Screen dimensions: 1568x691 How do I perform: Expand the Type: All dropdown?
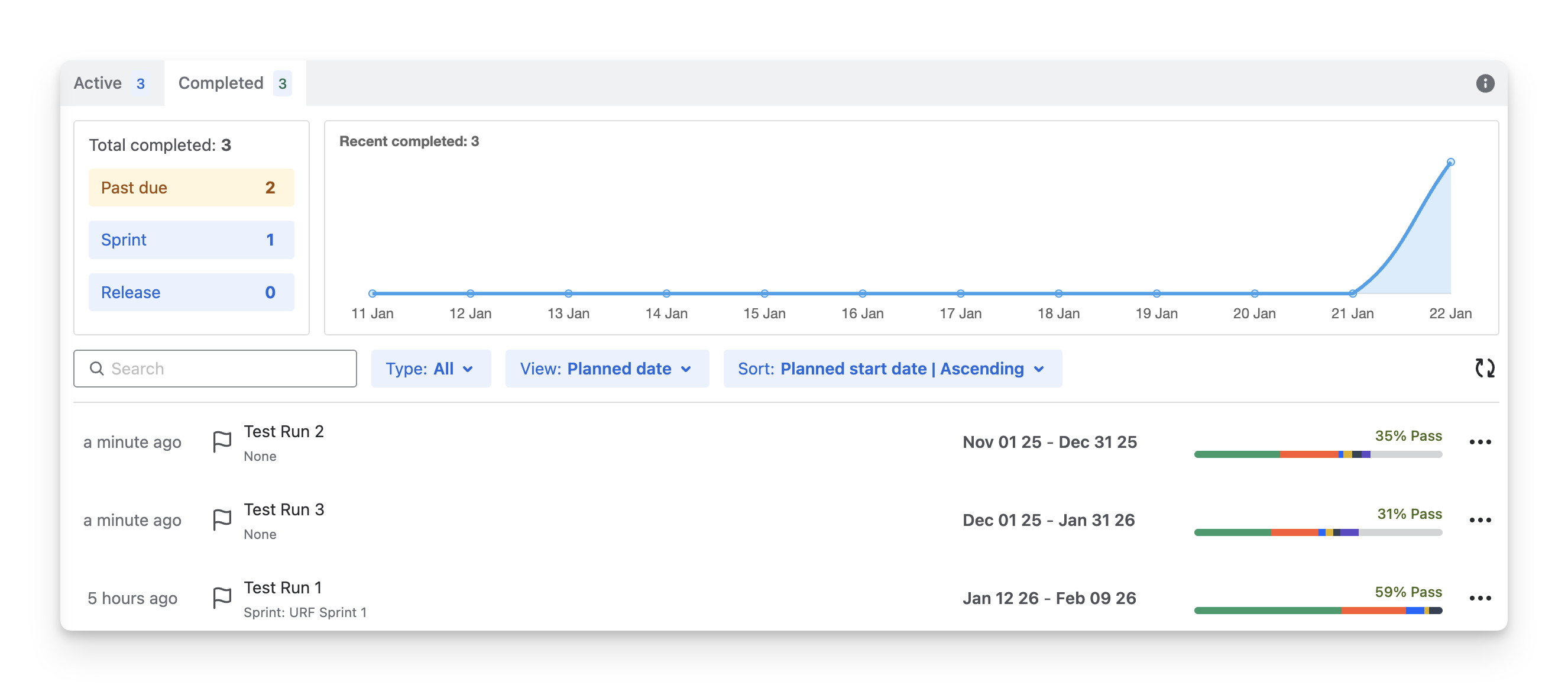430,369
